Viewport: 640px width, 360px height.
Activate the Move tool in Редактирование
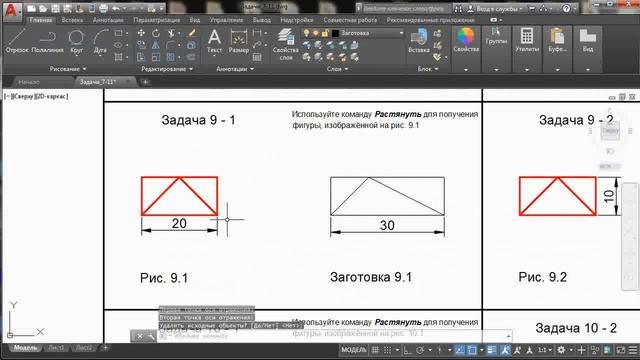click(x=141, y=33)
